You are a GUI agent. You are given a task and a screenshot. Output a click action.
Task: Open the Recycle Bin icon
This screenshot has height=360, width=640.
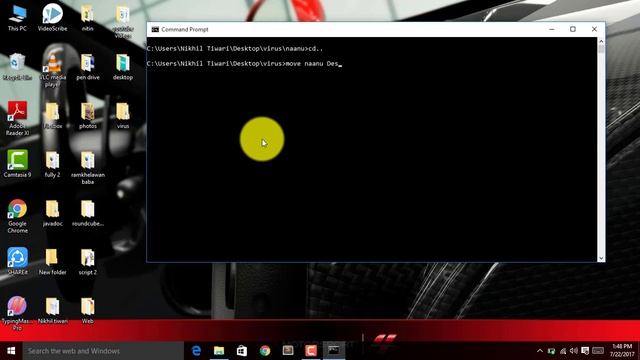click(x=17, y=67)
